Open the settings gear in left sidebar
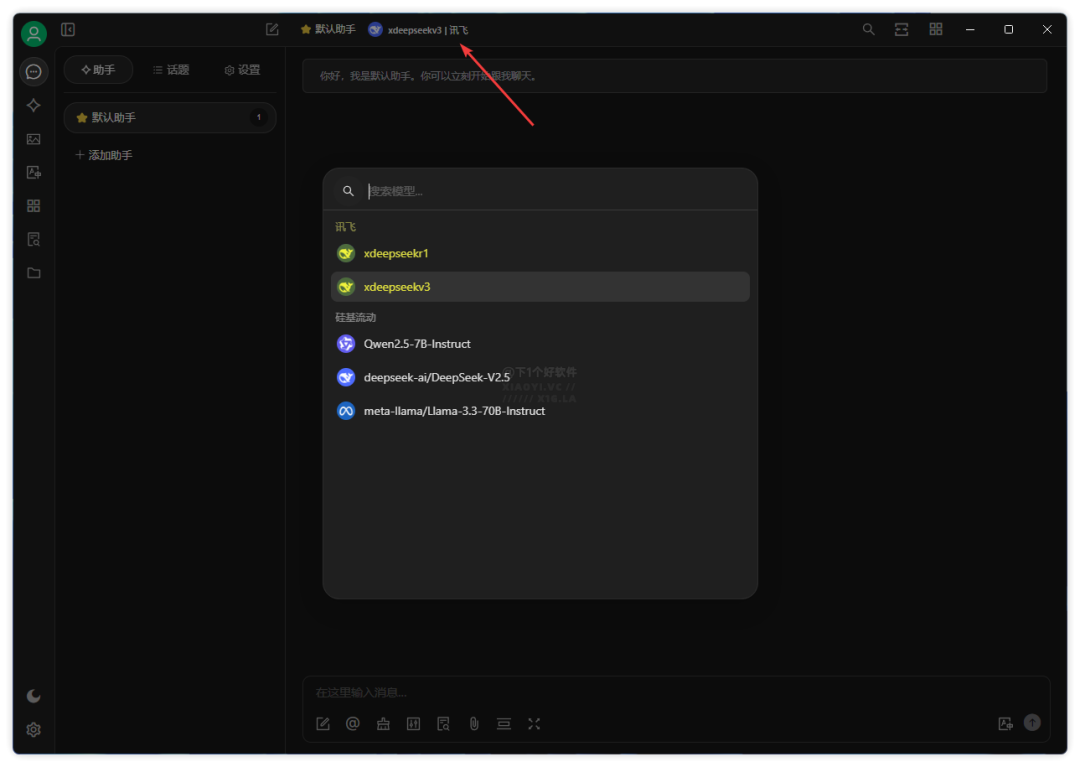1080x767 pixels. pos(33,730)
